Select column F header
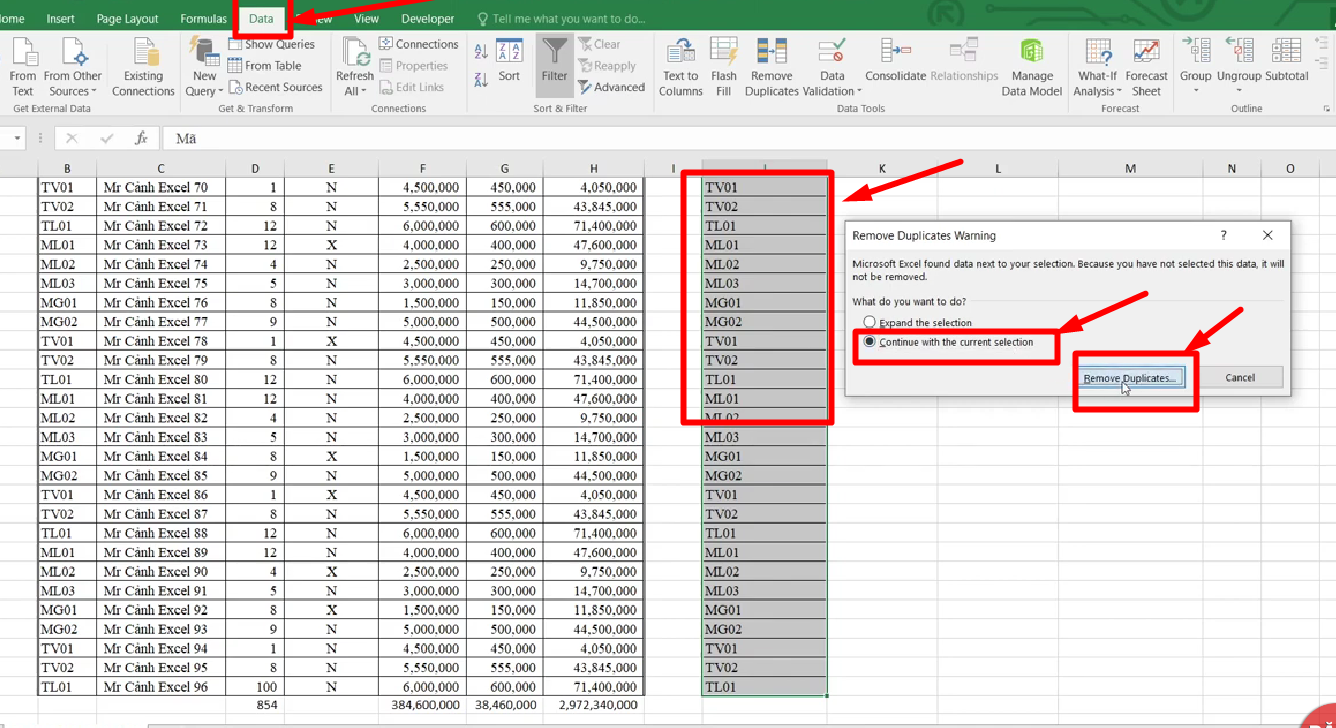Screen dimensions: 1336x728 [423, 168]
